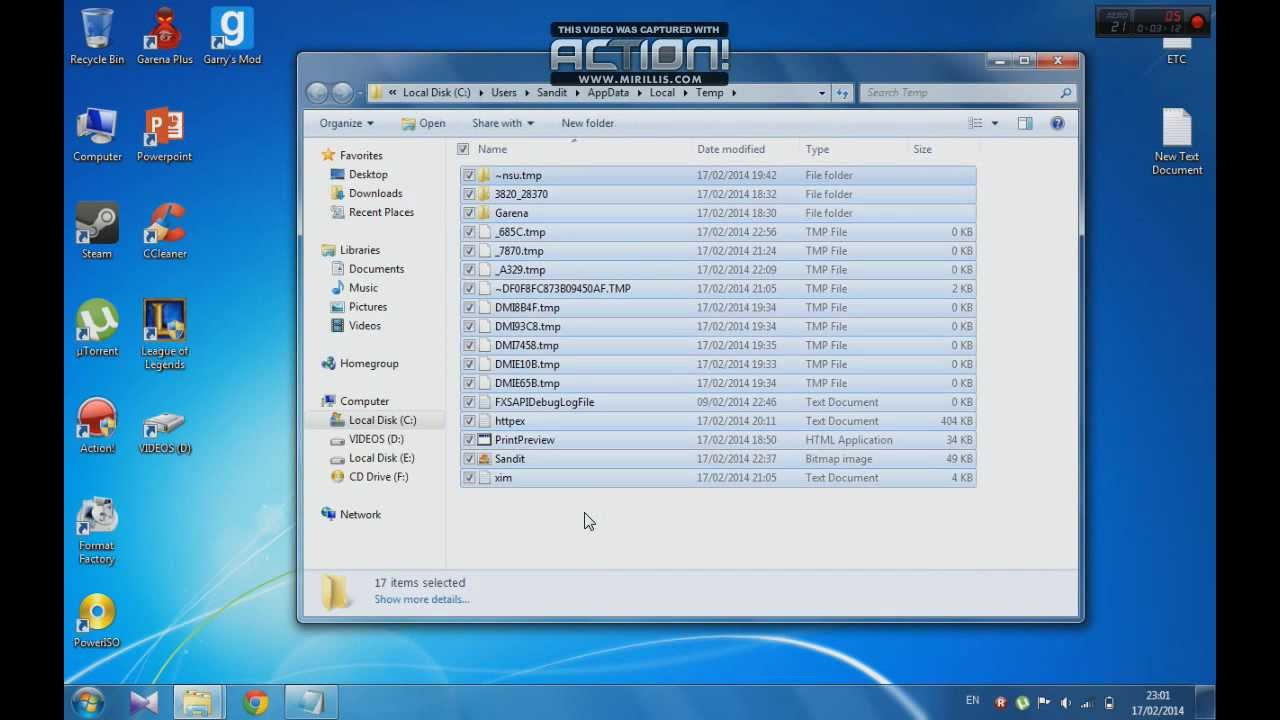Screen dimensions: 1280x720
Task: Open the AppData breadcrumb segment
Action: 608,92
